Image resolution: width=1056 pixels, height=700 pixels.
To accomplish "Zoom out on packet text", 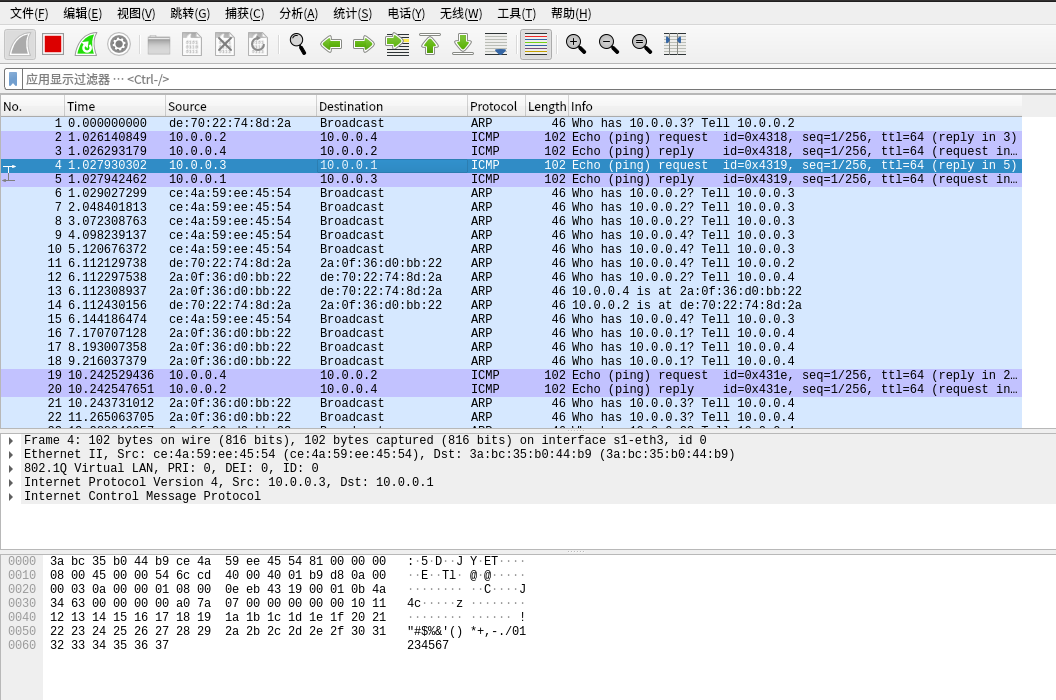I will (x=609, y=44).
